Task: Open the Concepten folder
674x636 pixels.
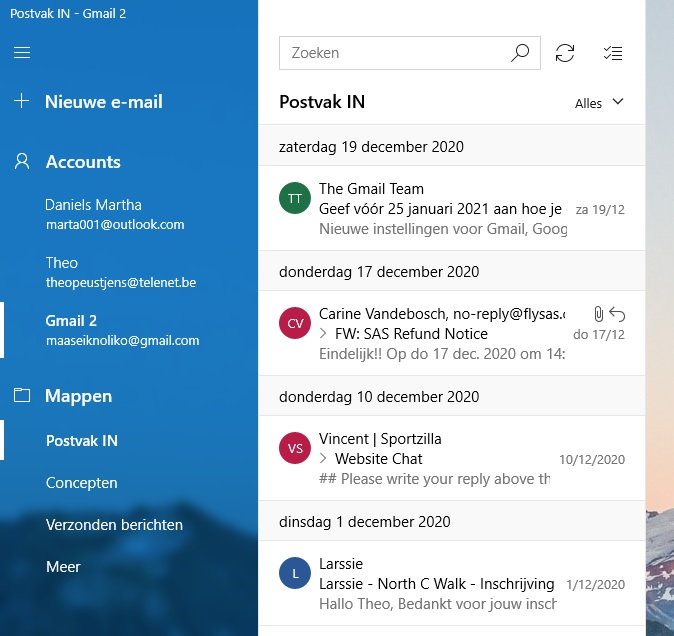Action: (82, 483)
